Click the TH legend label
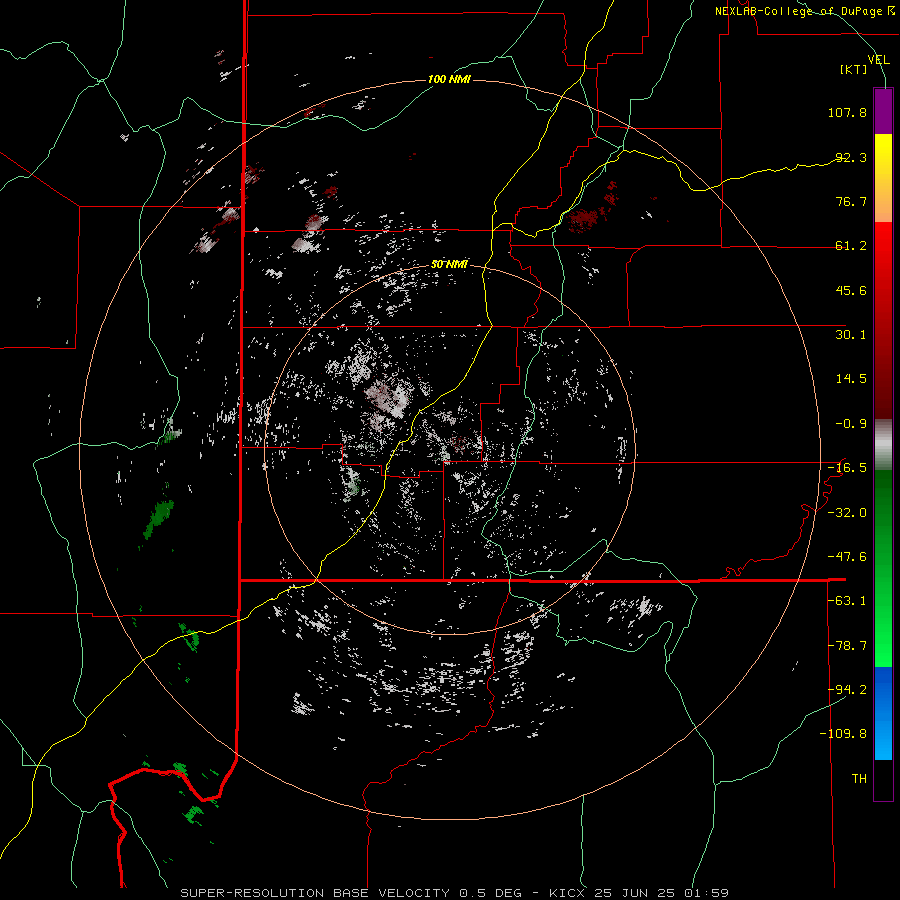 click(x=859, y=779)
